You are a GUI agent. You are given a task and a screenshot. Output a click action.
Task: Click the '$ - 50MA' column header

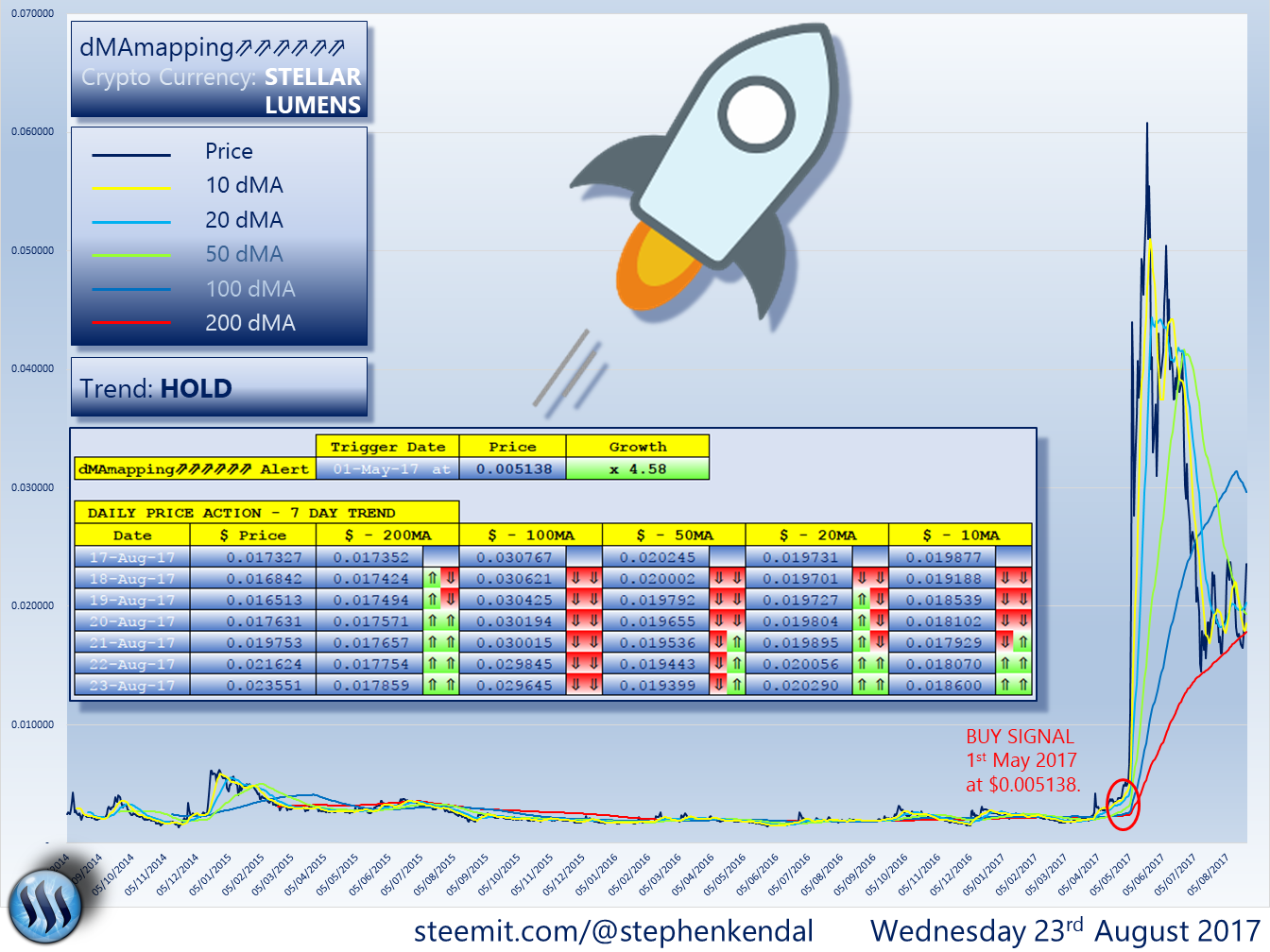(674, 535)
